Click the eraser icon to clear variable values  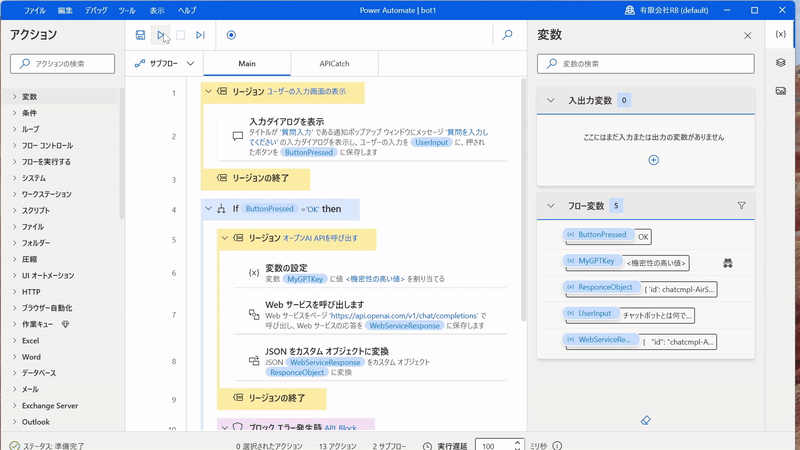pos(645,421)
